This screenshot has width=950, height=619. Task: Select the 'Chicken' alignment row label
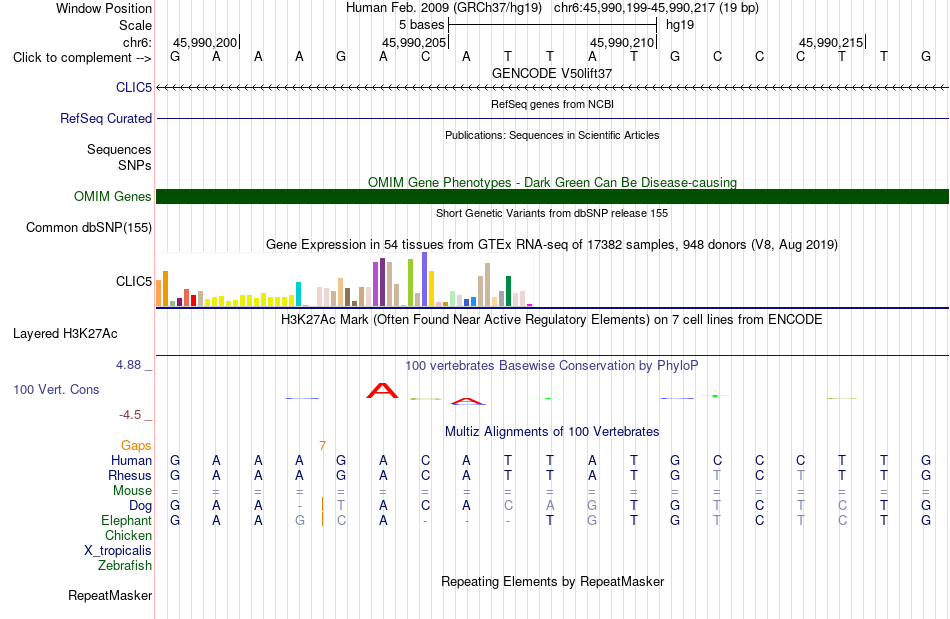tap(128, 535)
